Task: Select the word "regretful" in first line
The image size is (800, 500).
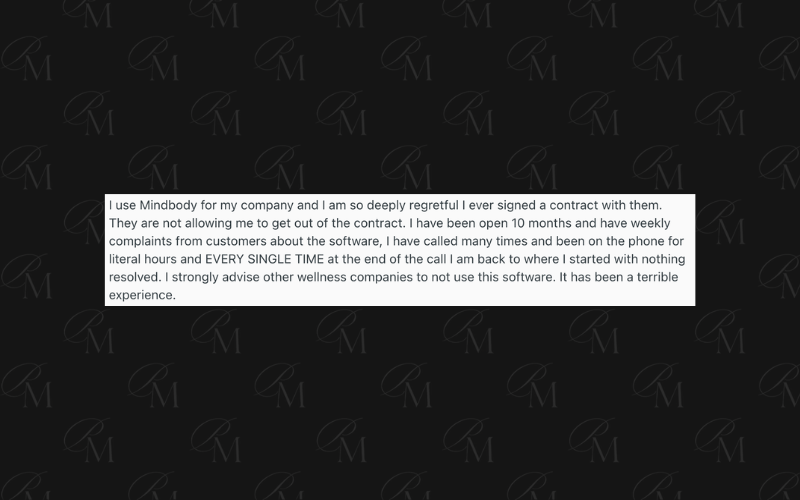Action: tap(434, 206)
